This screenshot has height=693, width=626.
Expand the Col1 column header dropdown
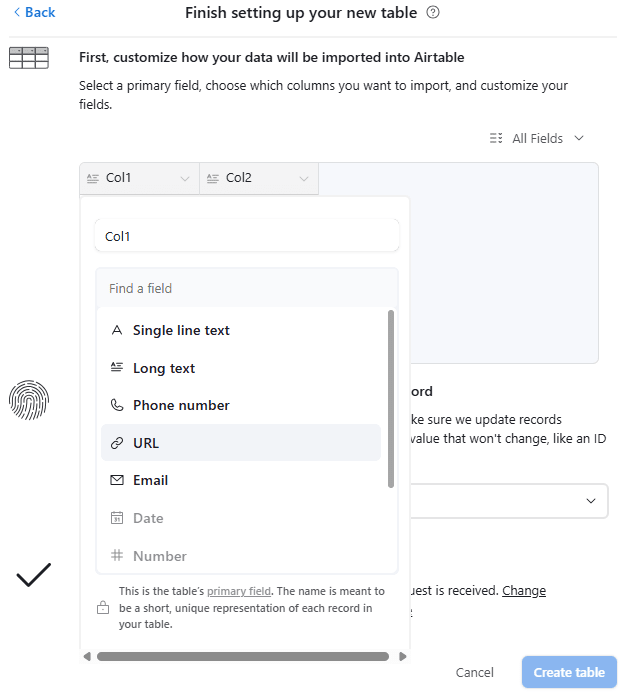coord(184,179)
